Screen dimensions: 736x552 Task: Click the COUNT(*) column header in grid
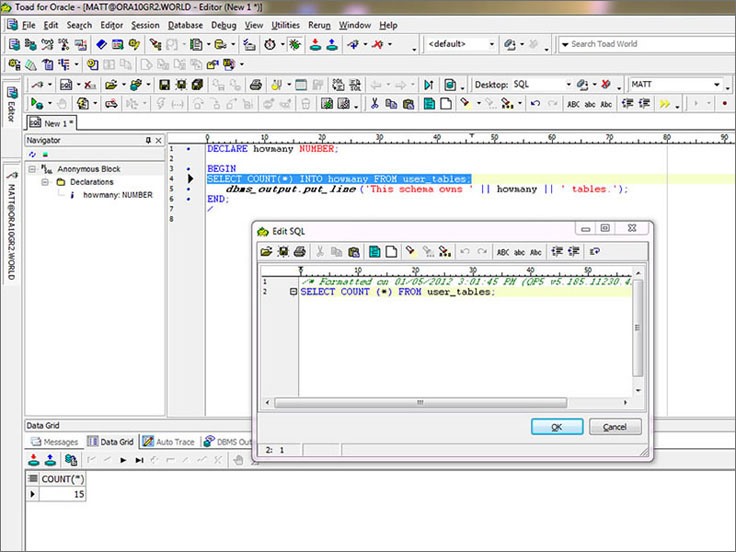pos(62,479)
